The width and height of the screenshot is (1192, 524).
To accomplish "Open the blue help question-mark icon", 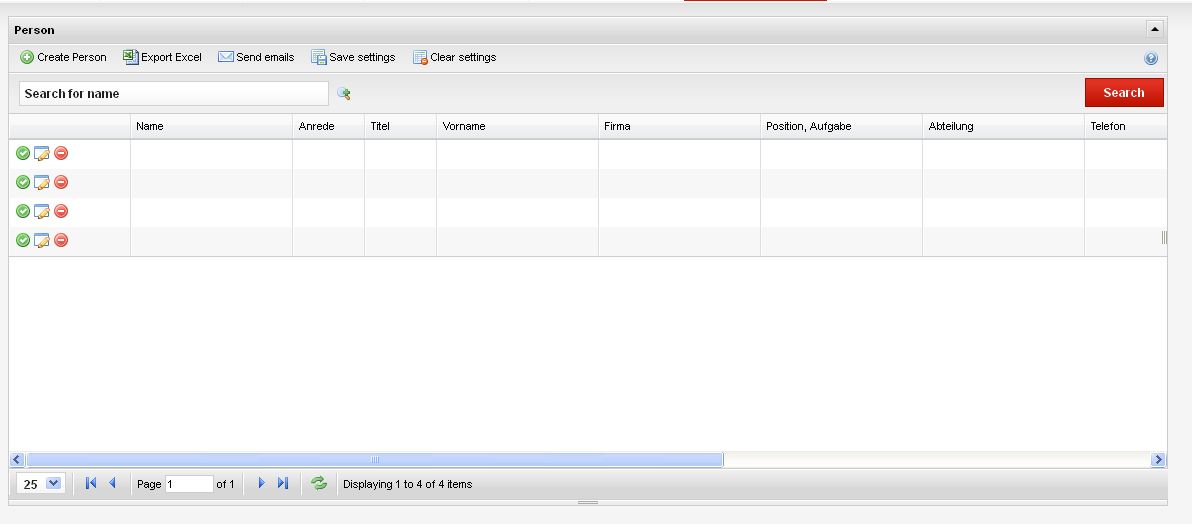I will point(1151,59).
